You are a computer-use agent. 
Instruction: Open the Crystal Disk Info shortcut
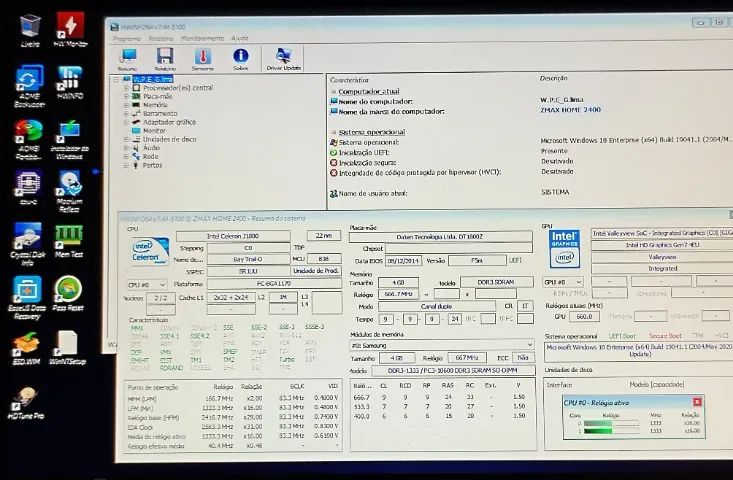click(28, 242)
